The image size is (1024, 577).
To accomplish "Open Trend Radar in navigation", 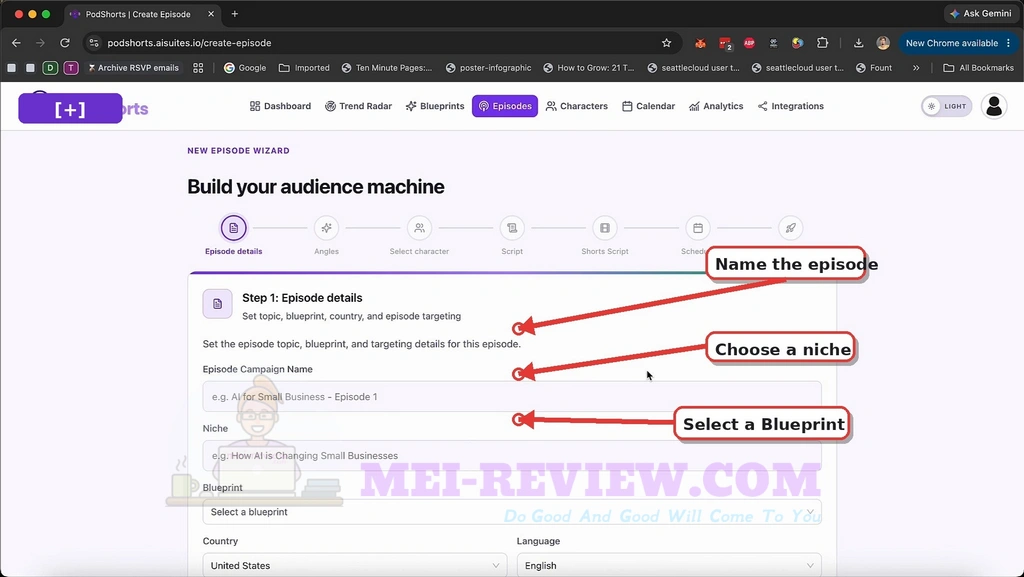I will point(358,106).
